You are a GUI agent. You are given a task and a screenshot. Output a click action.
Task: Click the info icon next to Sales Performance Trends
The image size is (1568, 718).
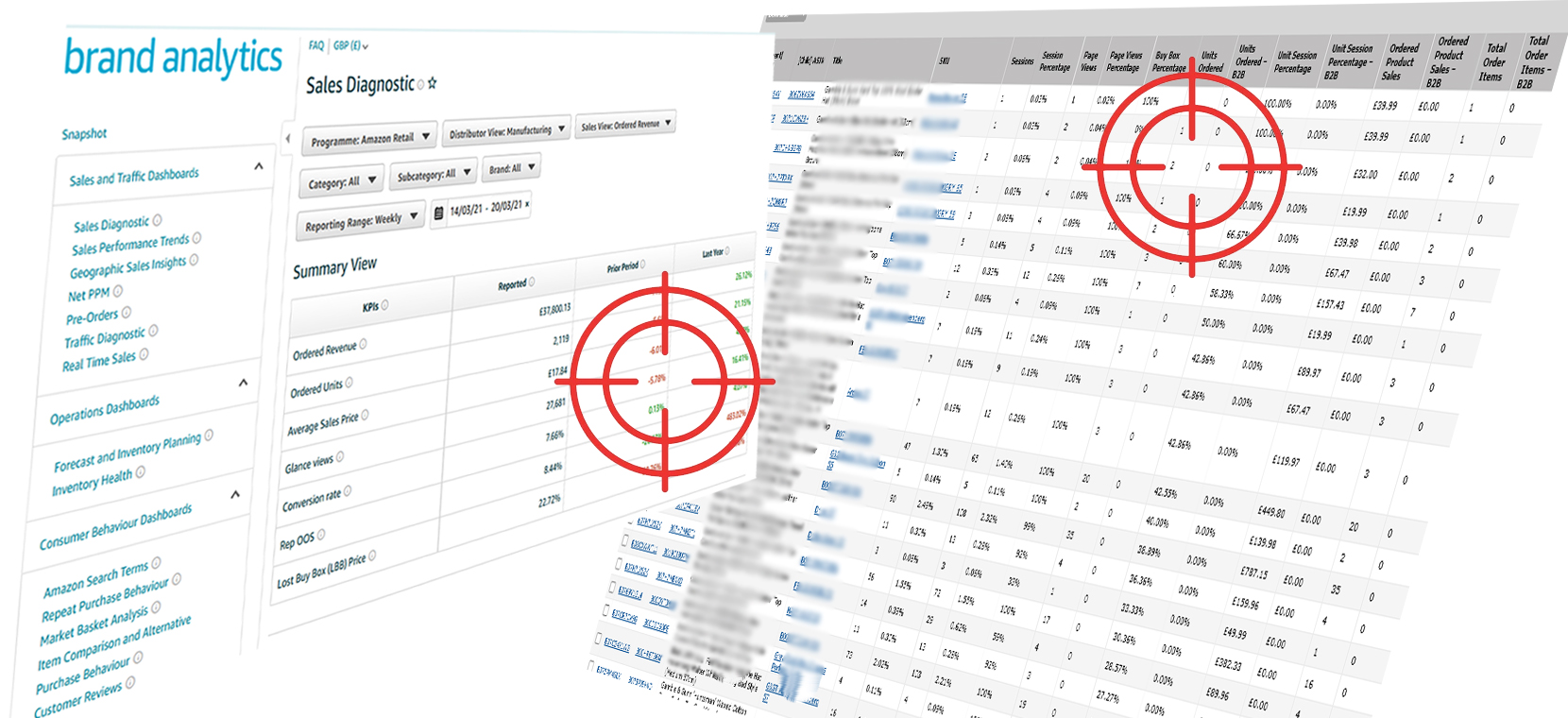(196, 238)
